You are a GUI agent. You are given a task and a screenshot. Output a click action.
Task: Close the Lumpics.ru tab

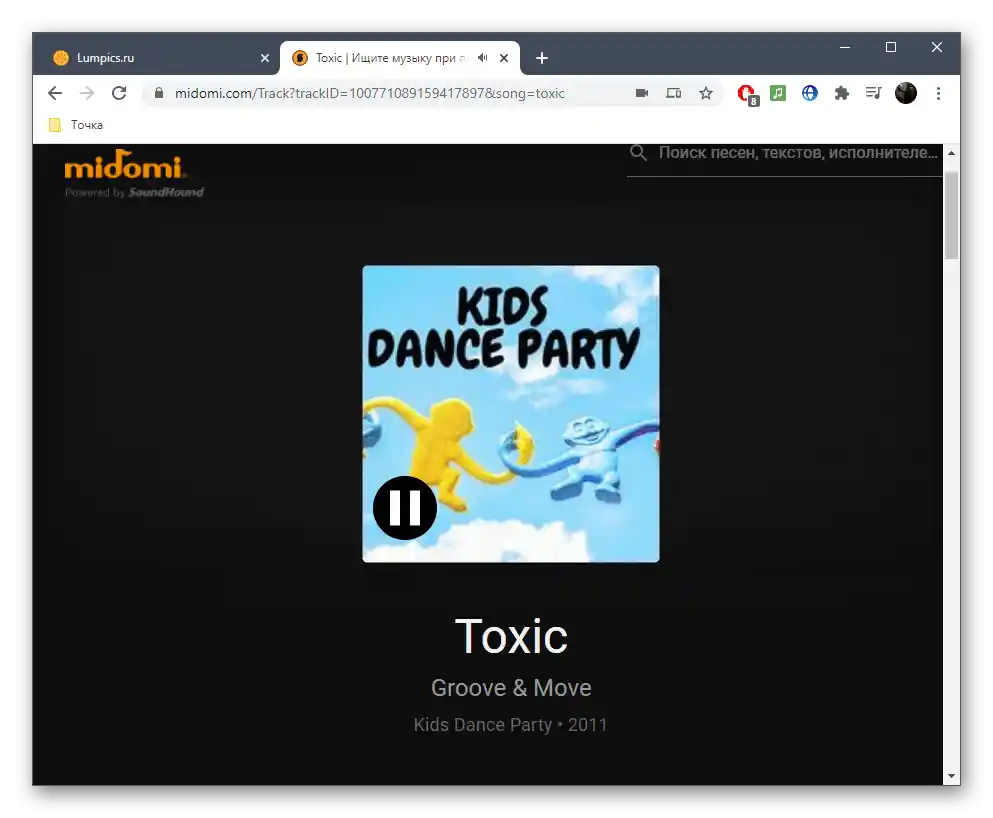[265, 58]
